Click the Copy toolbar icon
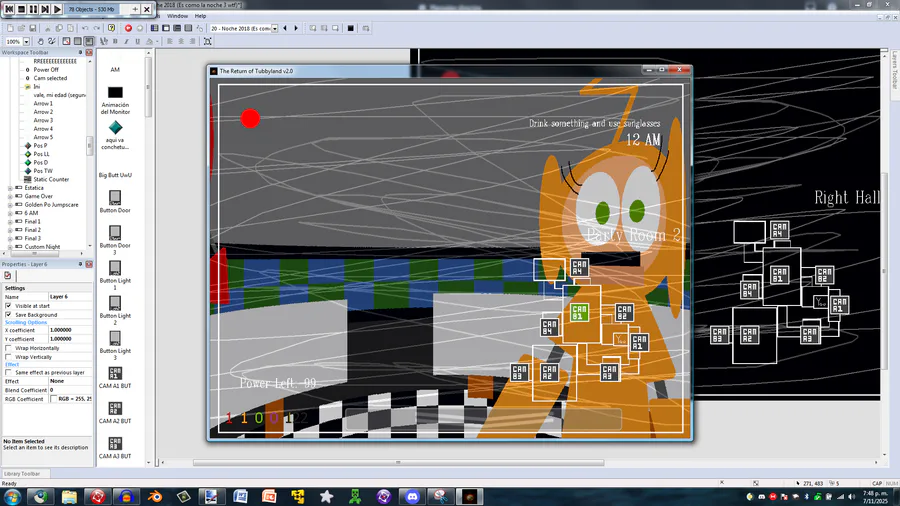Image resolution: width=900 pixels, height=506 pixels. click(59, 28)
